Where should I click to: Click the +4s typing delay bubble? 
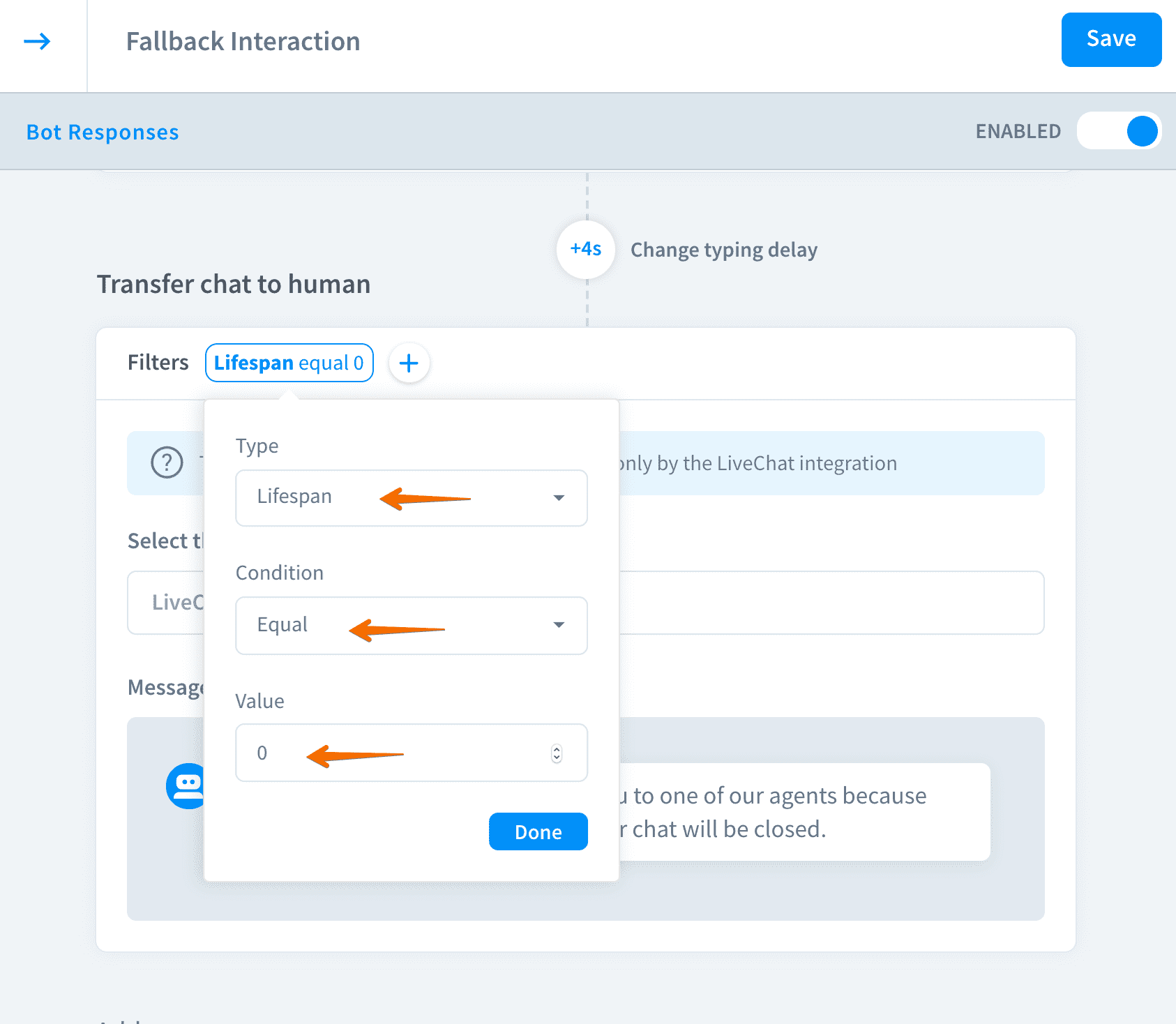[x=585, y=249]
